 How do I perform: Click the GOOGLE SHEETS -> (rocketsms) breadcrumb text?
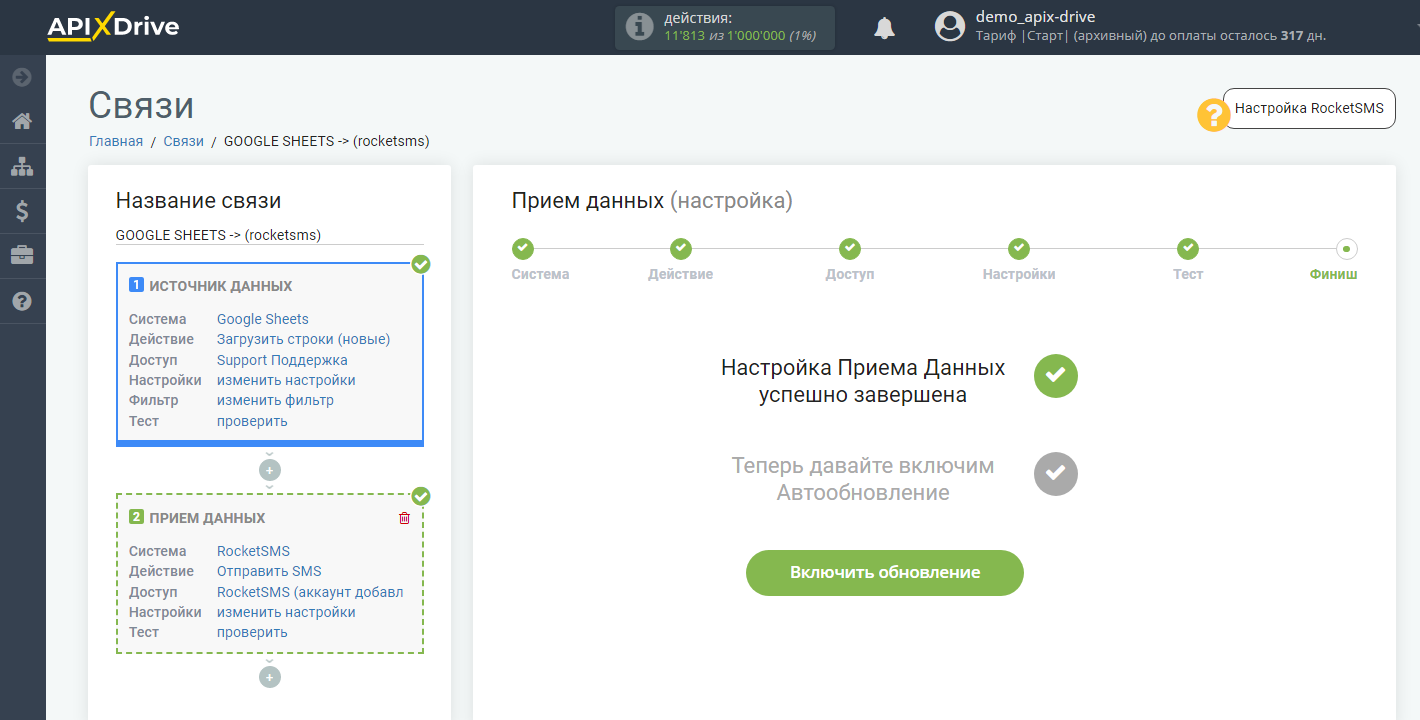327,141
